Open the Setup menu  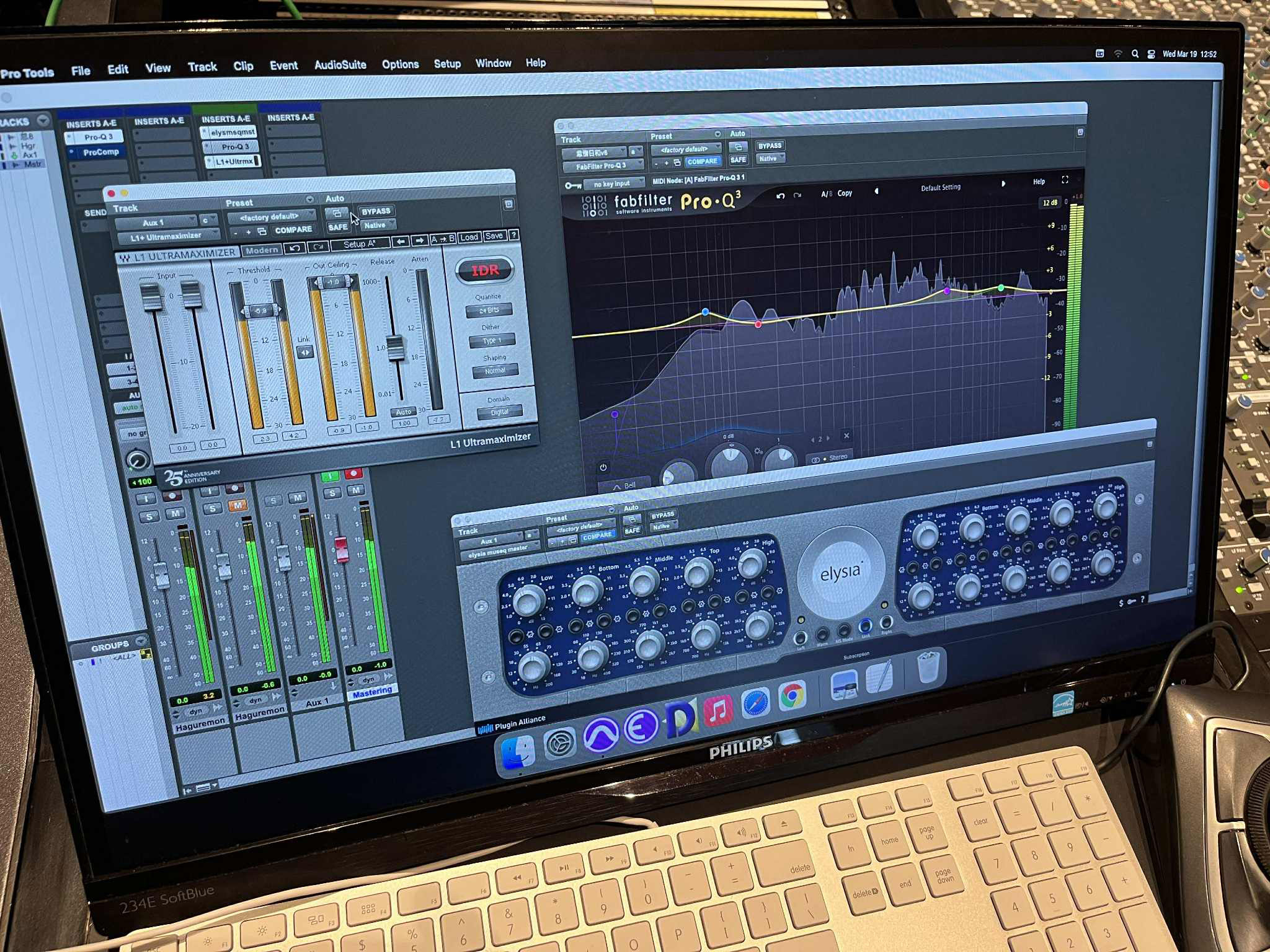[447, 63]
